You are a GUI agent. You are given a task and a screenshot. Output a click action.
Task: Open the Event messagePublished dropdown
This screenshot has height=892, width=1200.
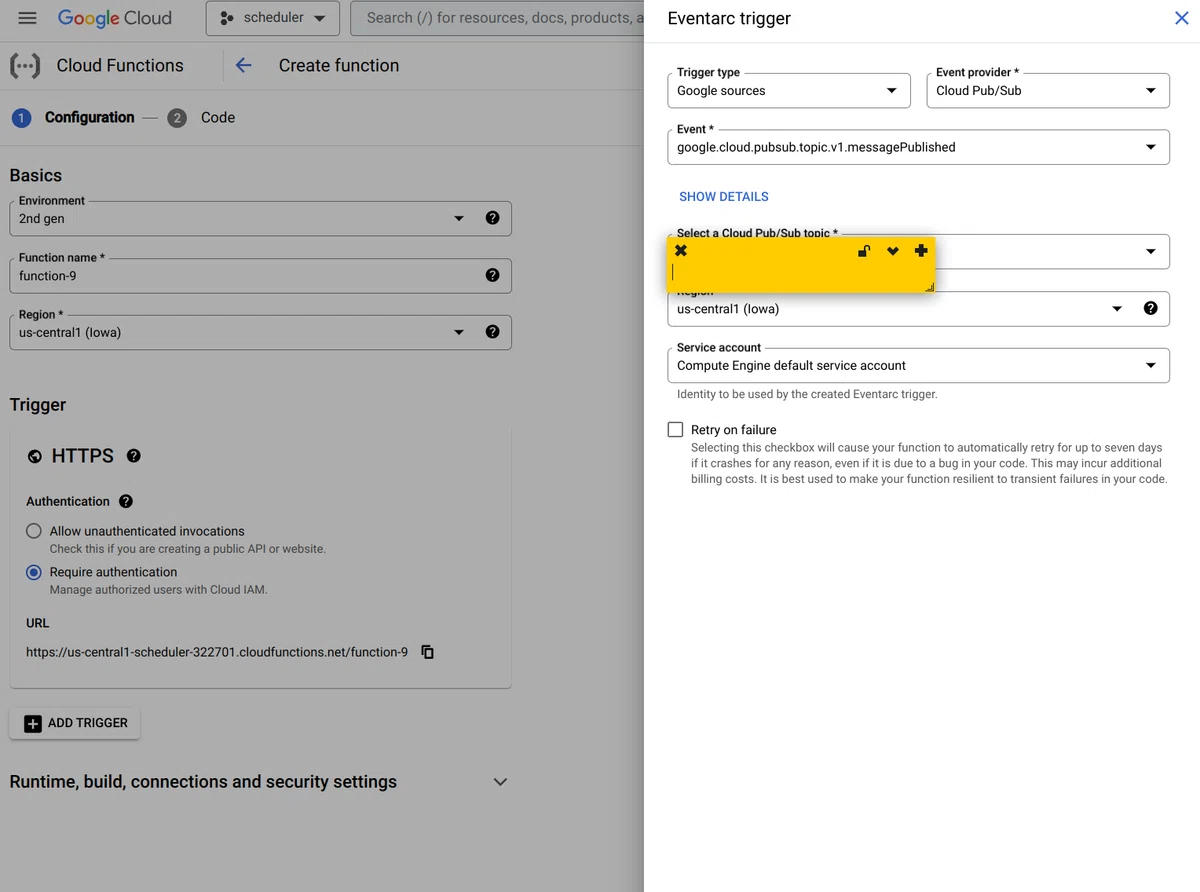point(918,147)
